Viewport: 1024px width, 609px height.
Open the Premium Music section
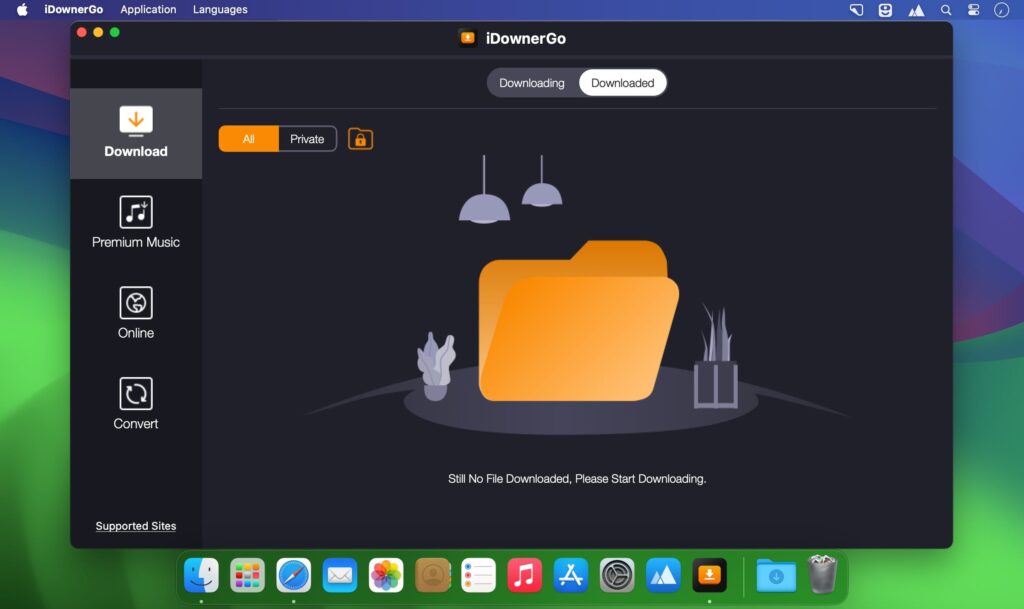pos(135,222)
